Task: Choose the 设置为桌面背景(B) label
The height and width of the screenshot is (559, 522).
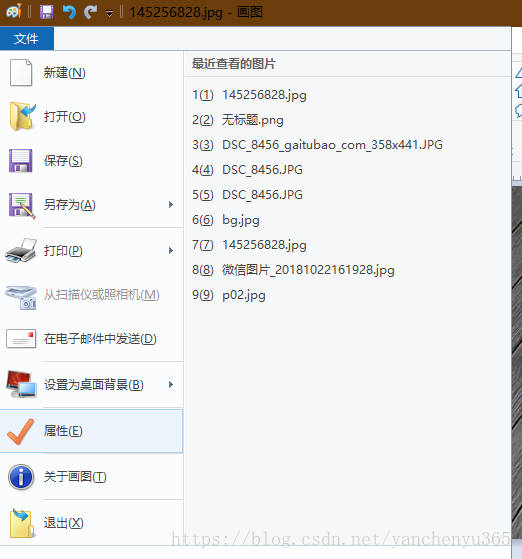Action: (94, 384)
